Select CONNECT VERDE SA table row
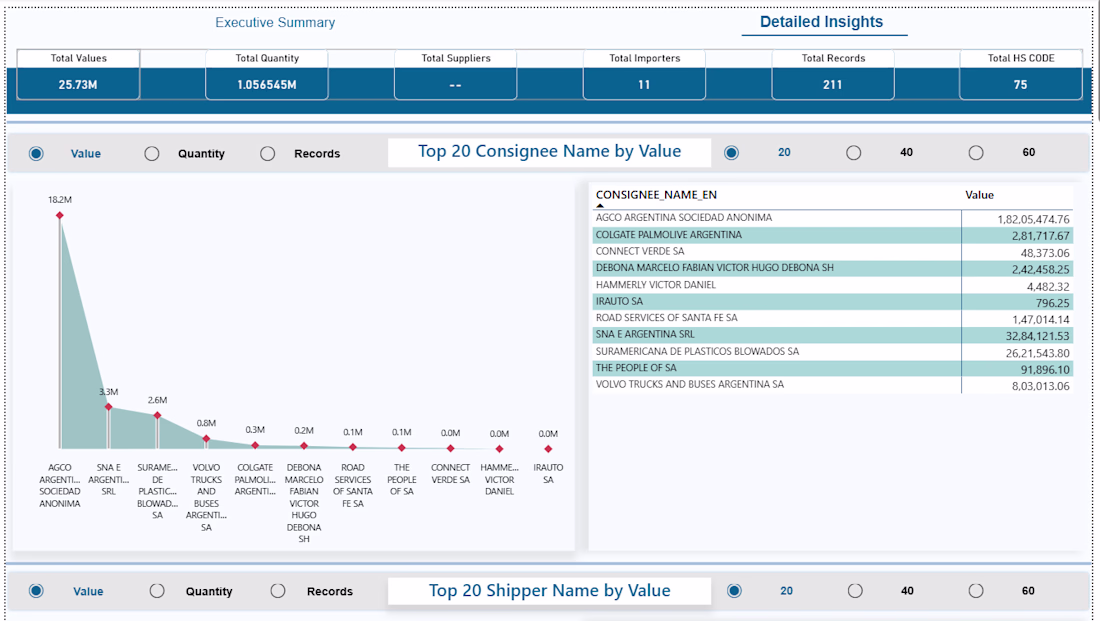1100x621 pixels. (x=833, y=251)
